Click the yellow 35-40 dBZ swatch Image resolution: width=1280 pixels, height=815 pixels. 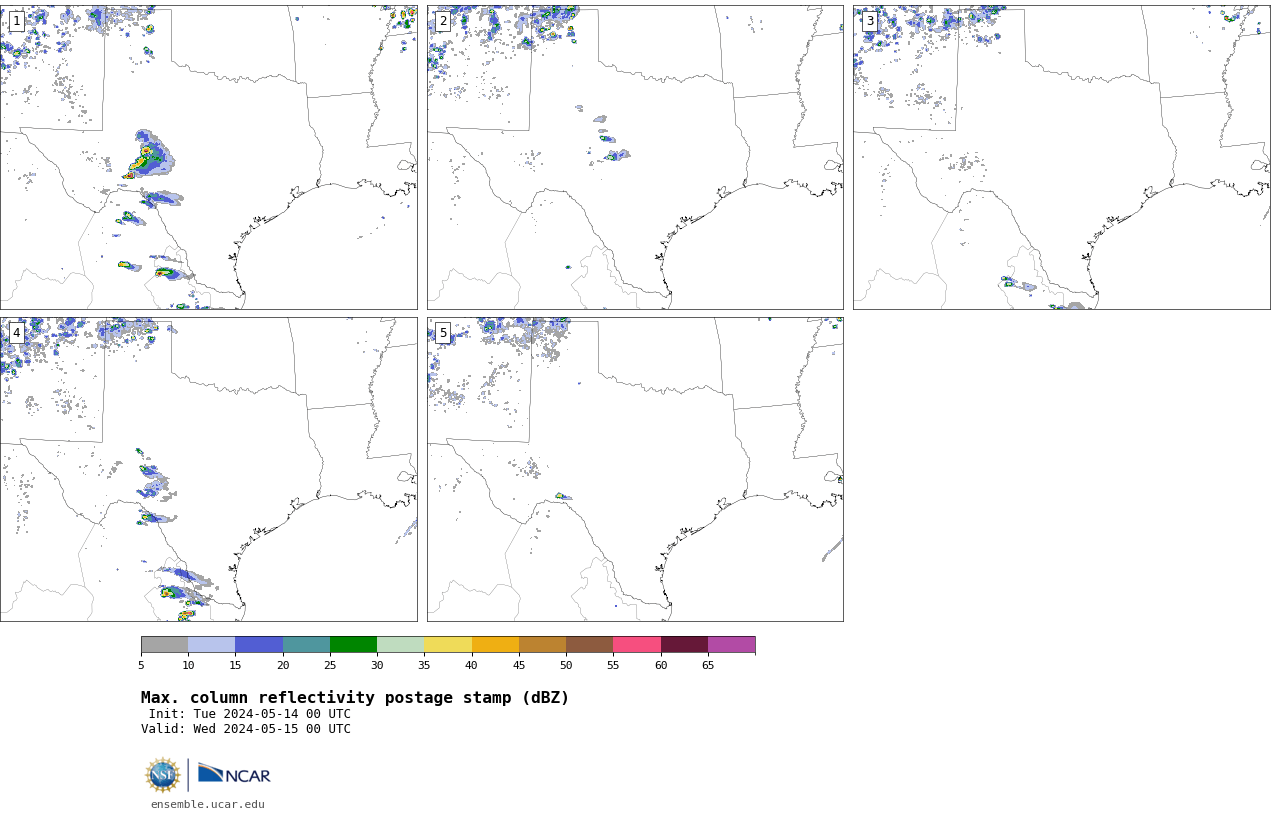448,644
